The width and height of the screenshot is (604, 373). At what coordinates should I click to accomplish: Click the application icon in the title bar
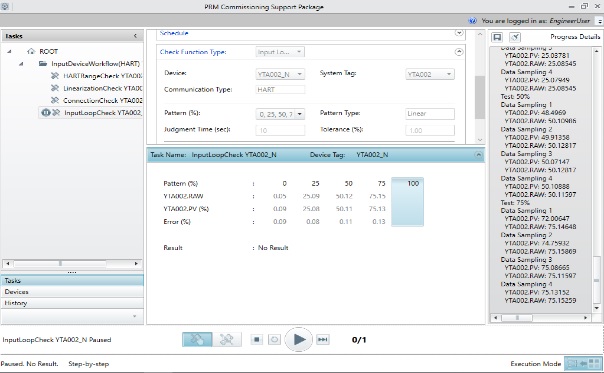5,6
